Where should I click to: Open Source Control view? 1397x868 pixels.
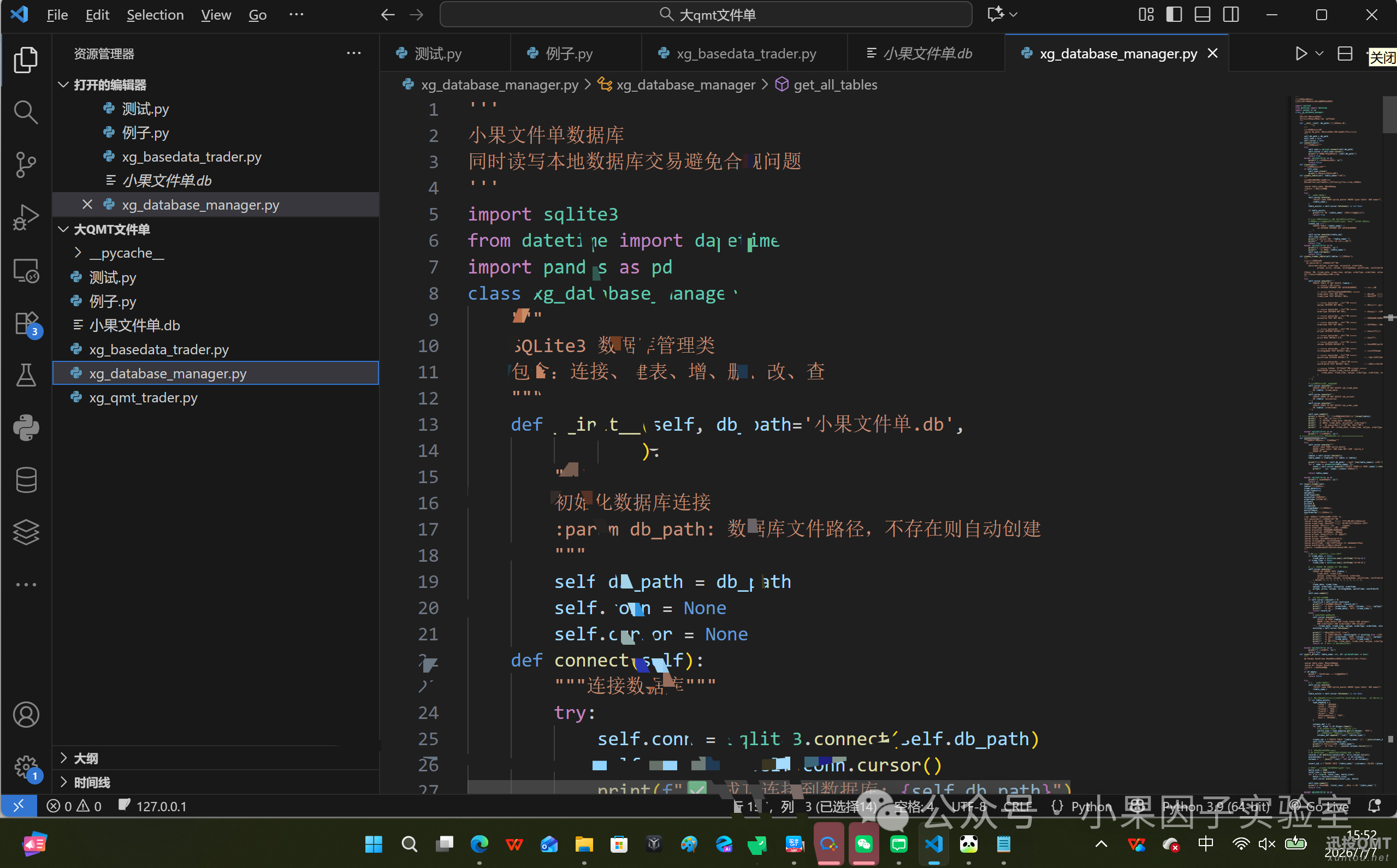pyautogui.click(x=26, y=165)
